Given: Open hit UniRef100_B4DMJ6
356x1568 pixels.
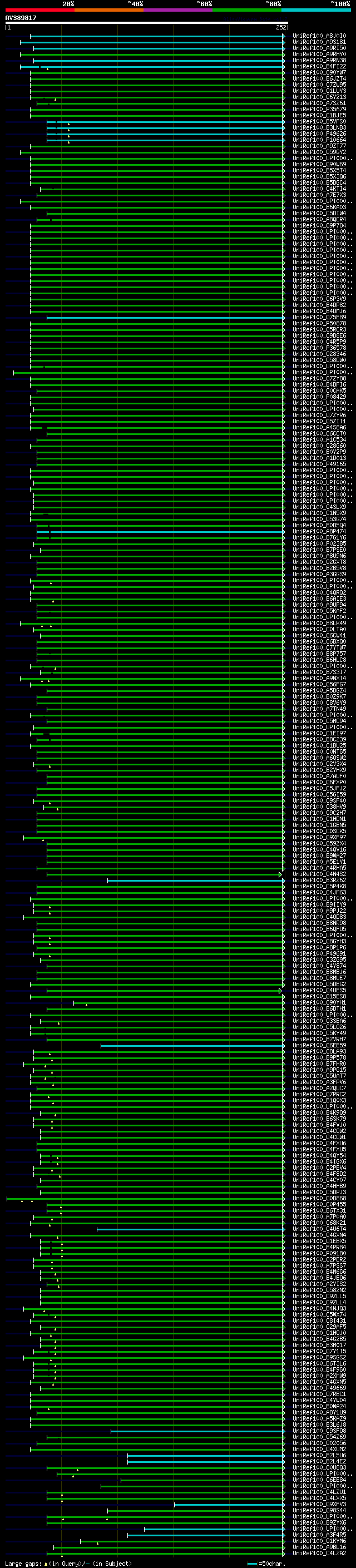Looking at the screenshot, I should [319, 311].
